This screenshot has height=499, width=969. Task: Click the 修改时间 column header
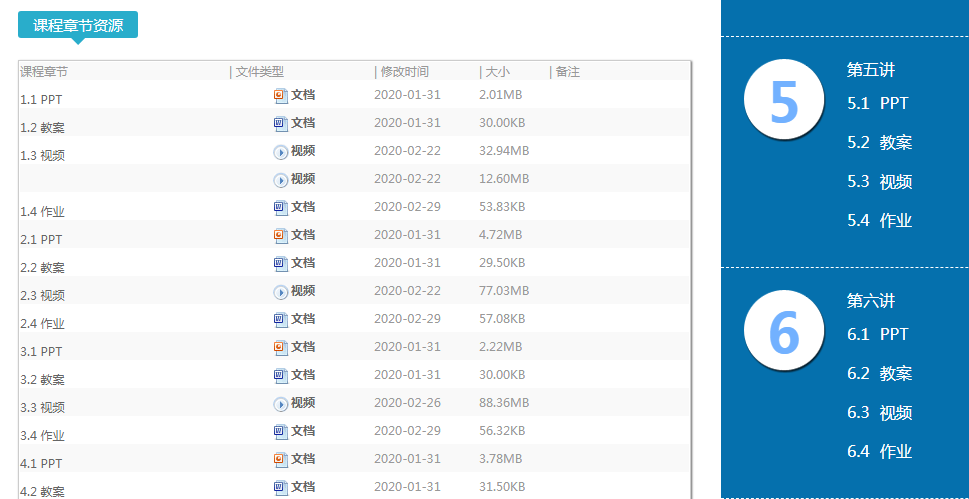point(404,72)
